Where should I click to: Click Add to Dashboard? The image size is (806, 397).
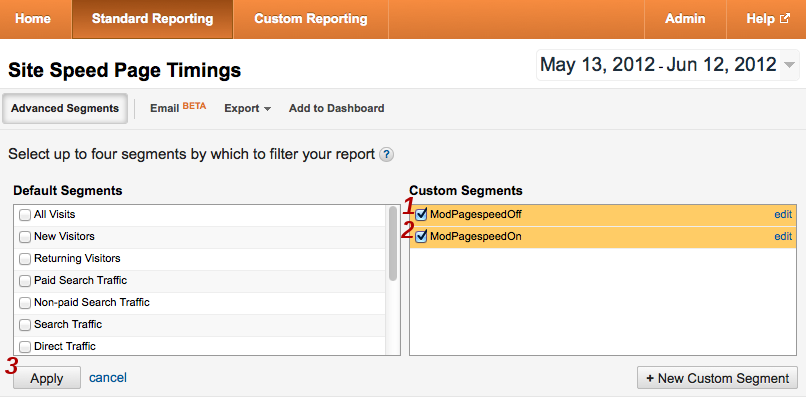point(336,109)
